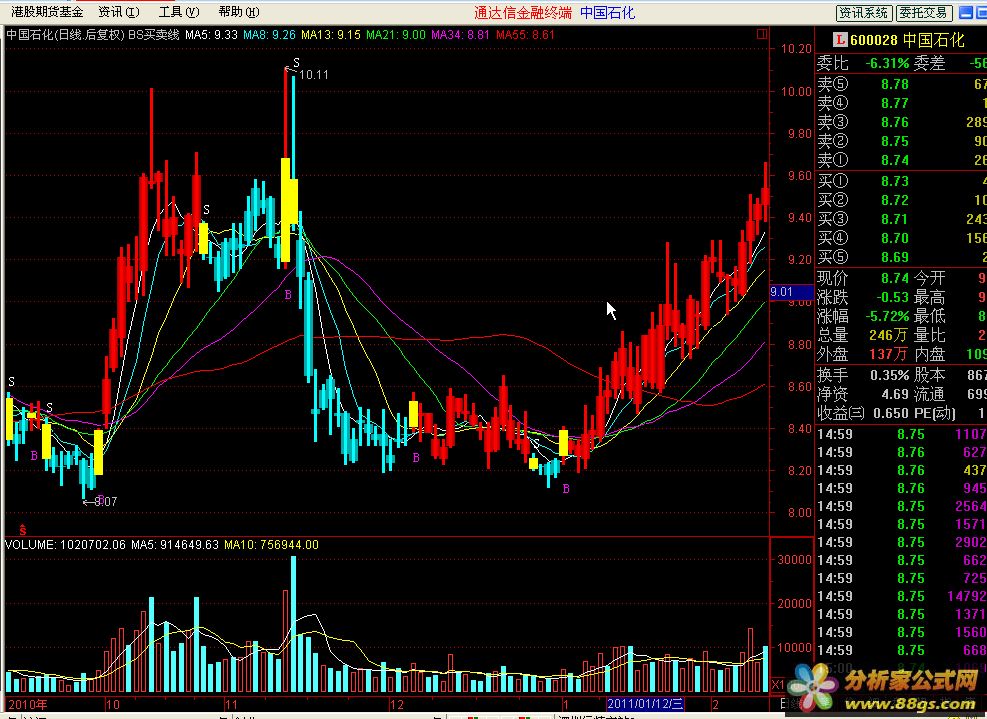Click the B buy marker below the 9.20 yellow candle
The image size is (987, 719).
(x=288, y=295)
